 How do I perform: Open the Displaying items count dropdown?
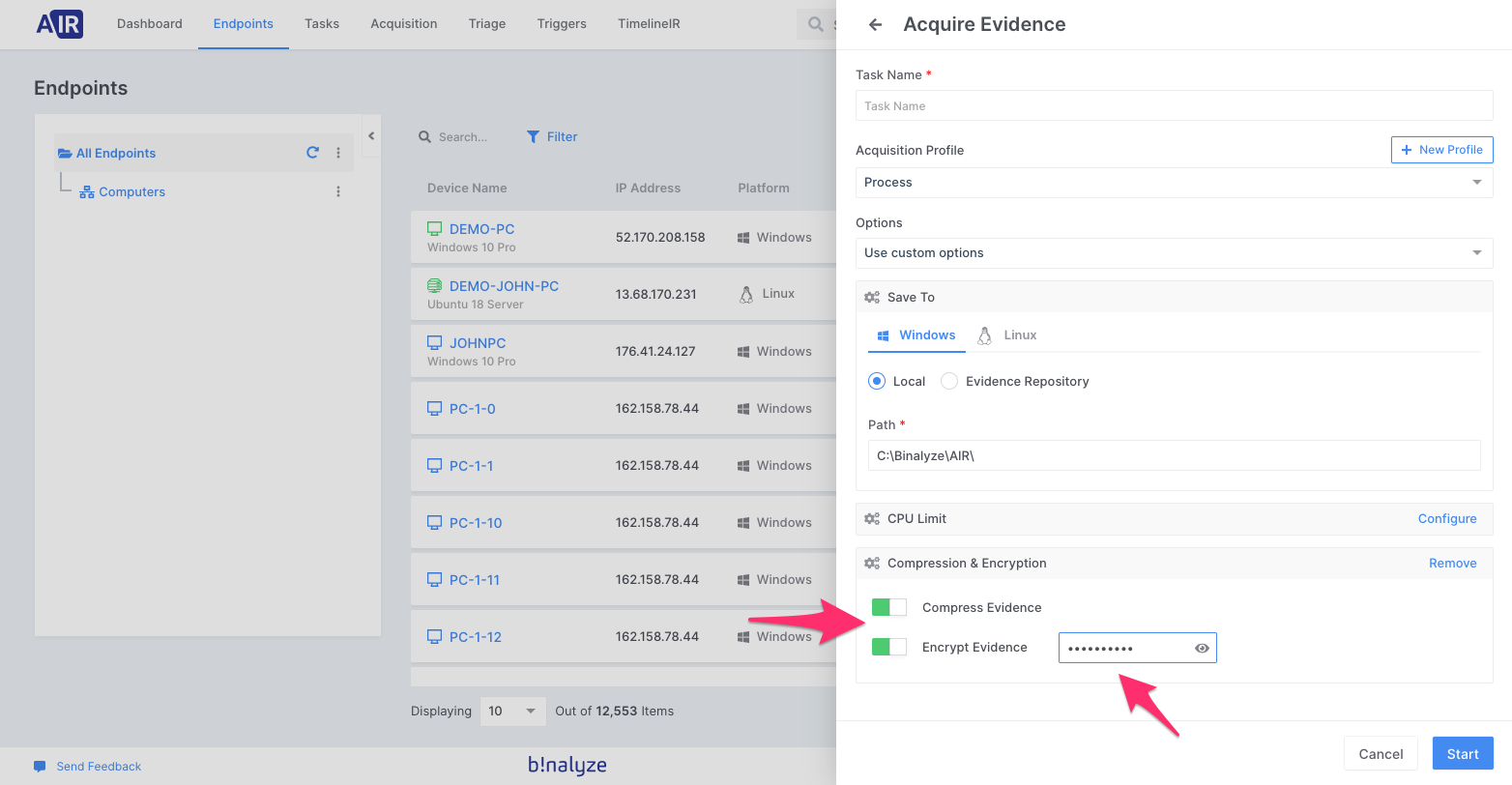click(512, 712)
